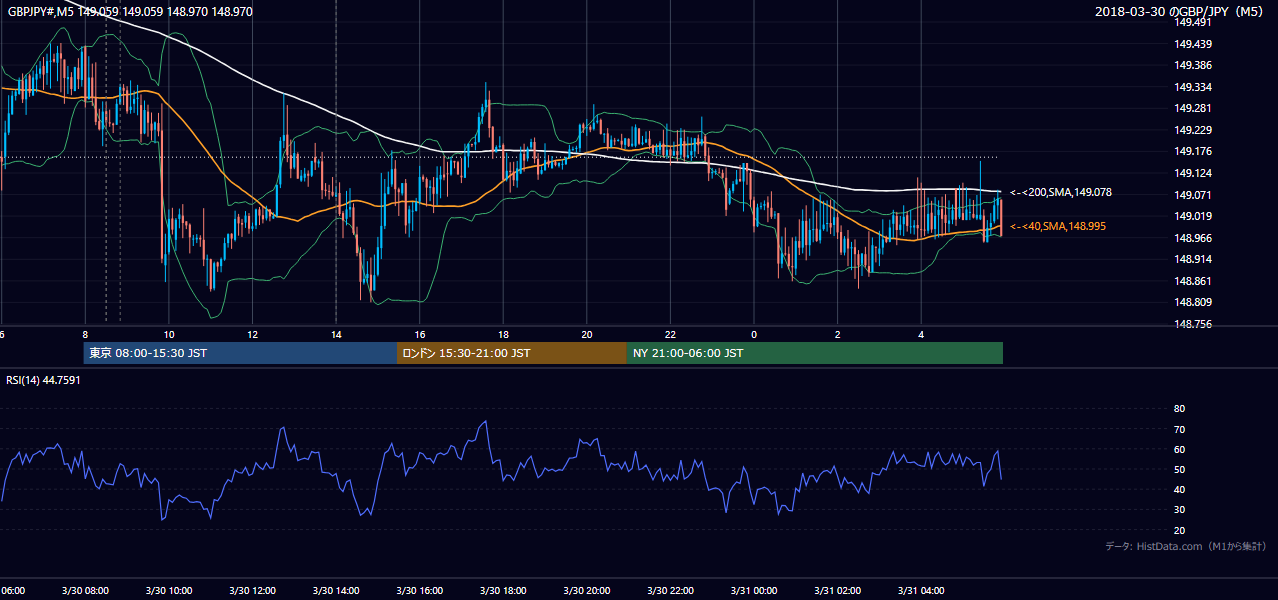Select the Tokyo session bar 08:00-15:30 JST
This screenshot has width=1278, height=600.
click(x=240, y=353)
